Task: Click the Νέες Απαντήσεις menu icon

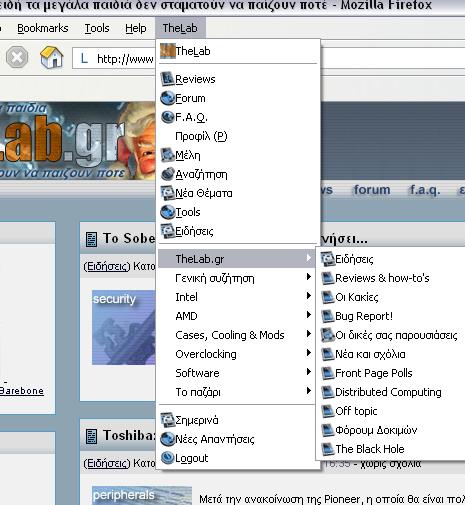Action: pos(167,439)
